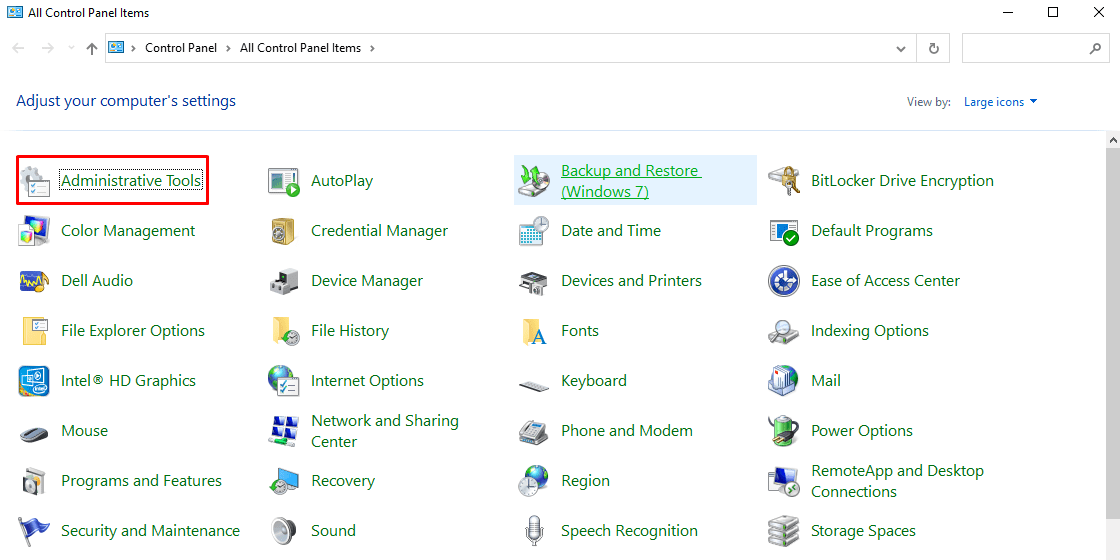Screen dimensions: 1120x560
Task: Go up one level with Up arrow
Action: point(91,49)
